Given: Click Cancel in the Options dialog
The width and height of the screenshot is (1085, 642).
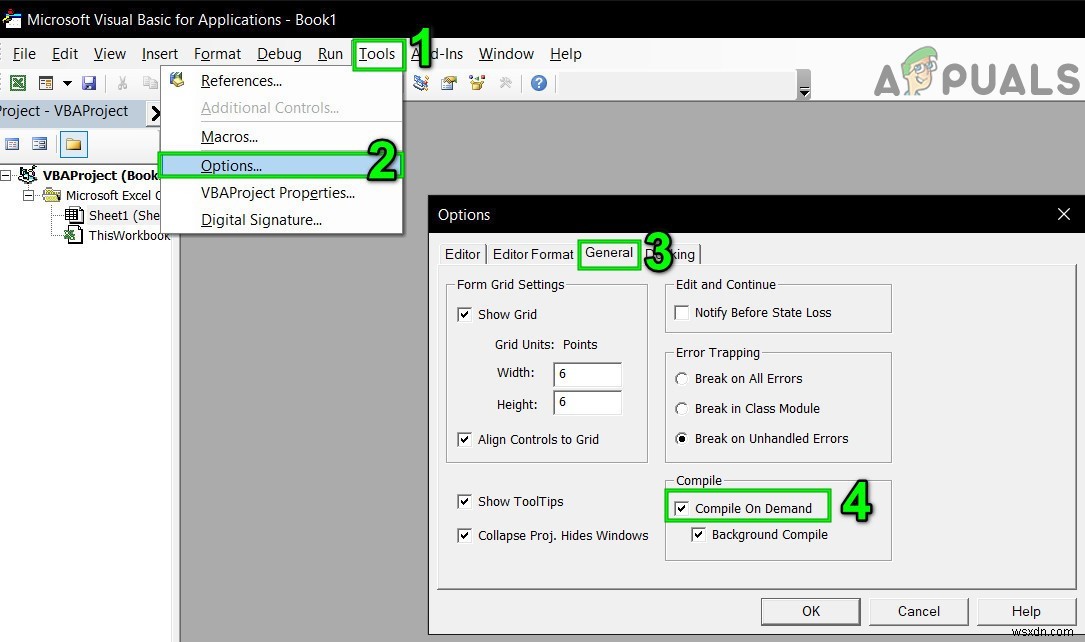Looking at the screenshot, I should click(x=918, y=612).
